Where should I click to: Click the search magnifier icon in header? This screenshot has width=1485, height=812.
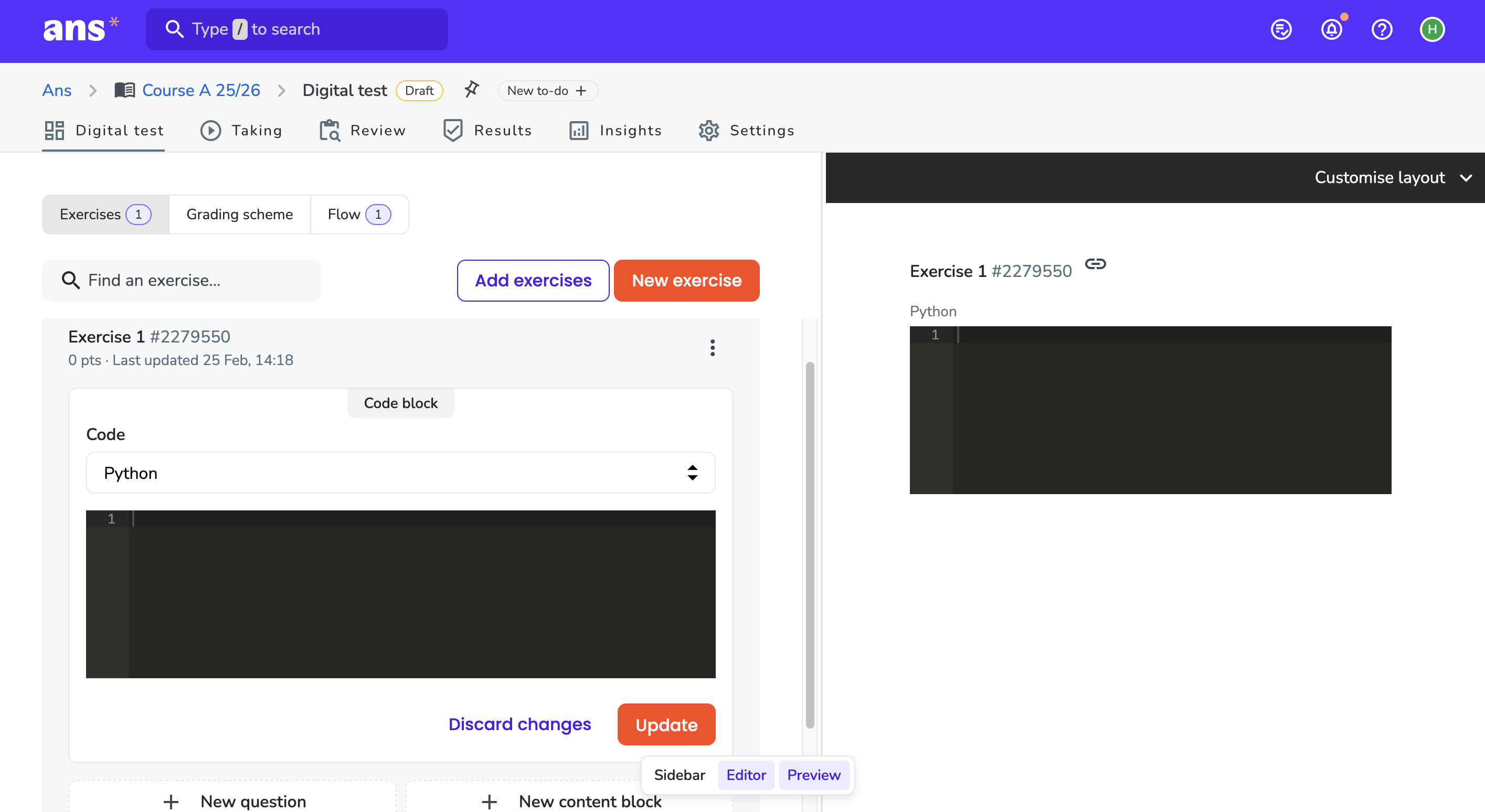pos(174,29)
